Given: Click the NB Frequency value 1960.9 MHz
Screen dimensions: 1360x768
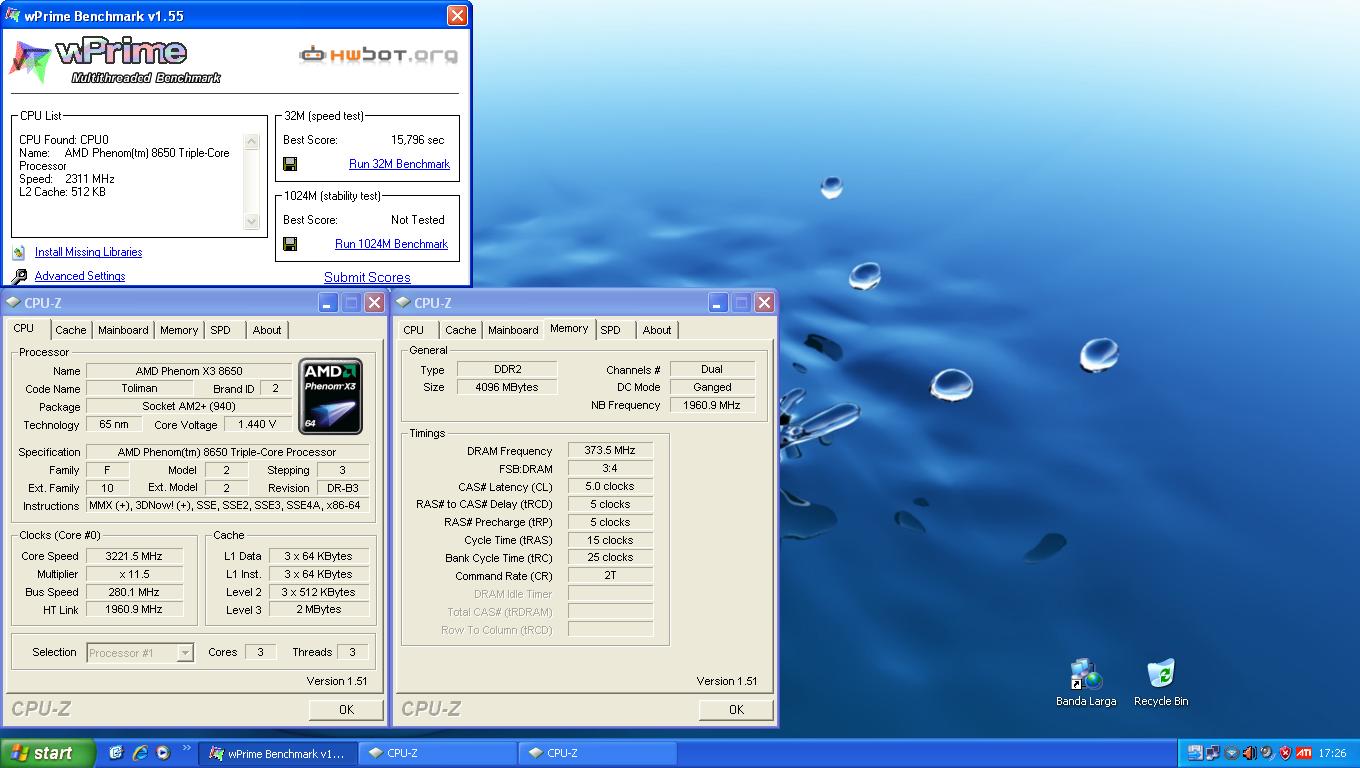Looking at the screenshot, I should 712,405.
